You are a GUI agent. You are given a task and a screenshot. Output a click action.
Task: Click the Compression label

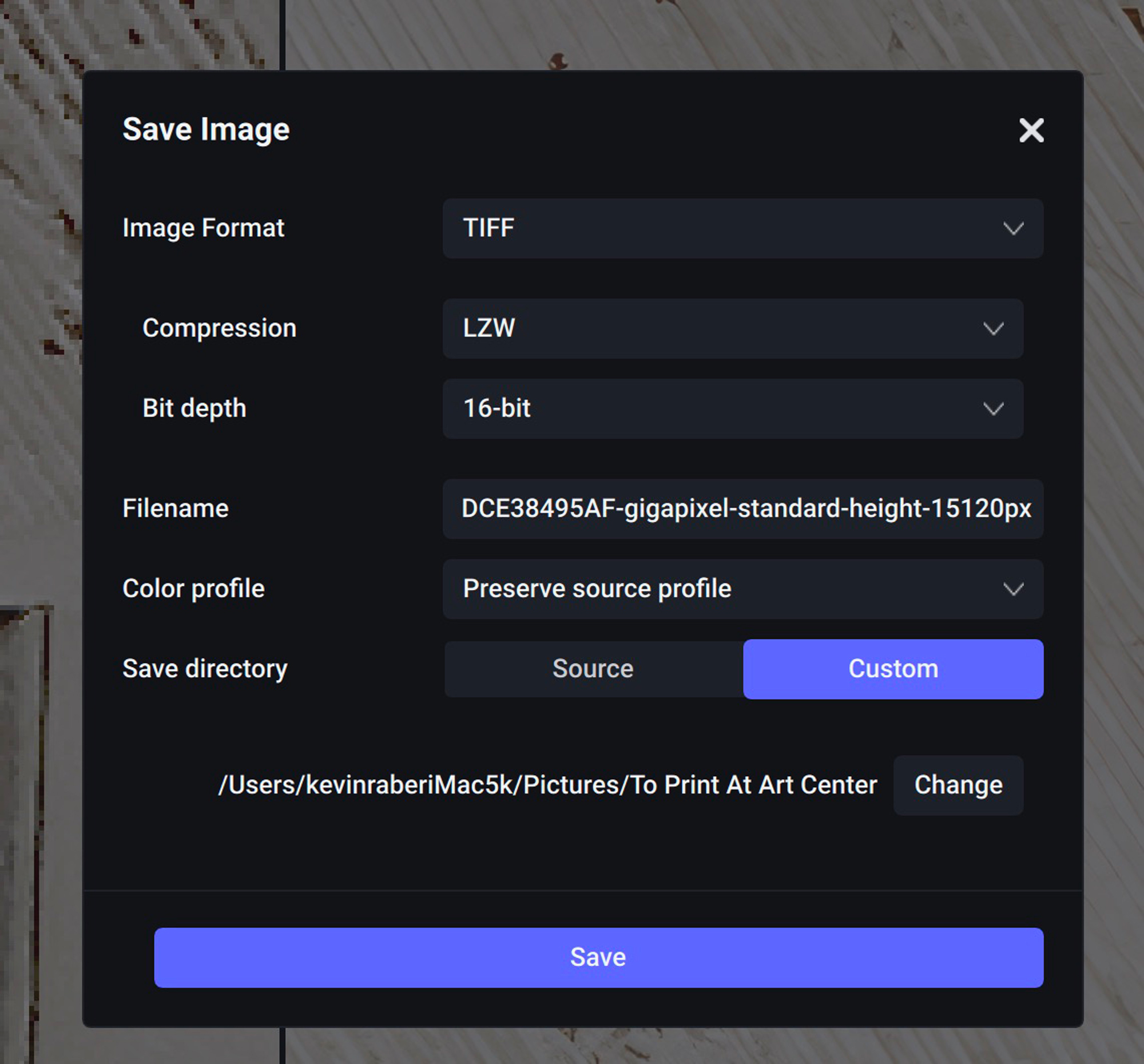coord(219,328)
